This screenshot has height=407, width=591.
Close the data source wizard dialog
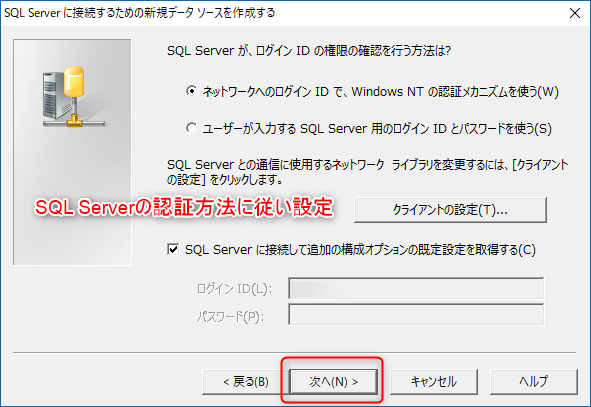[575, 13]
